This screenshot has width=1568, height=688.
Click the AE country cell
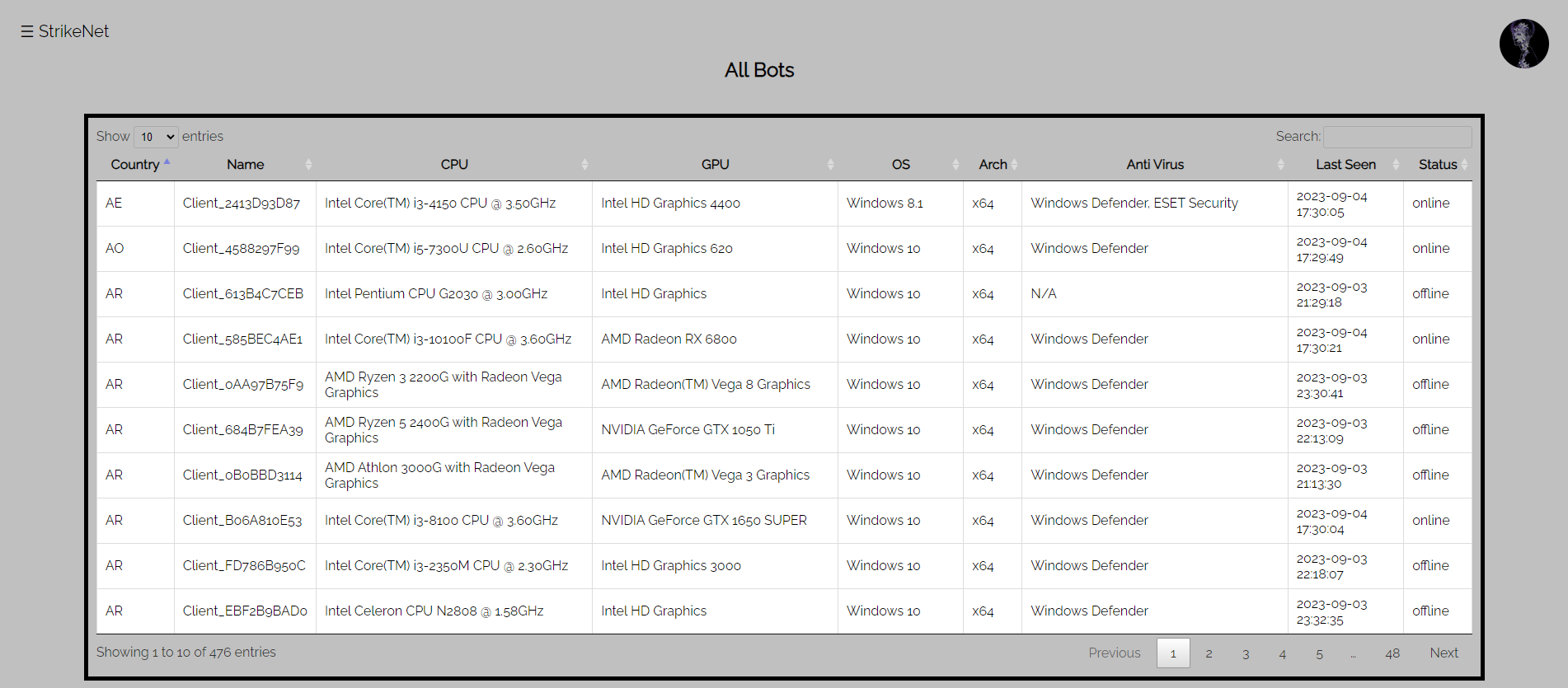click(135, 204)
